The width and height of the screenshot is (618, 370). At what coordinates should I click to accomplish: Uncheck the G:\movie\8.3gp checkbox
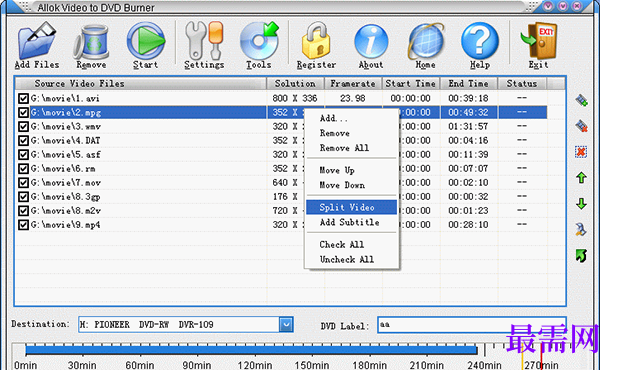(x=23, y=197)
